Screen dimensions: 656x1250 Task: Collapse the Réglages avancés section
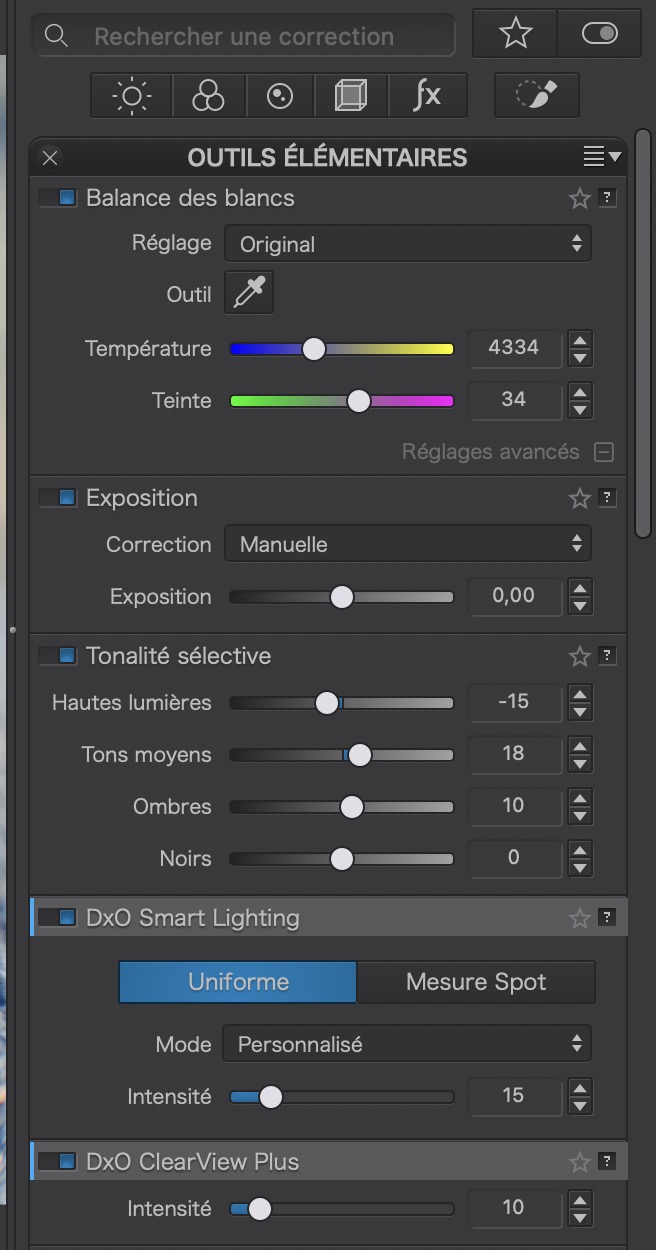[x=604, y=452]
